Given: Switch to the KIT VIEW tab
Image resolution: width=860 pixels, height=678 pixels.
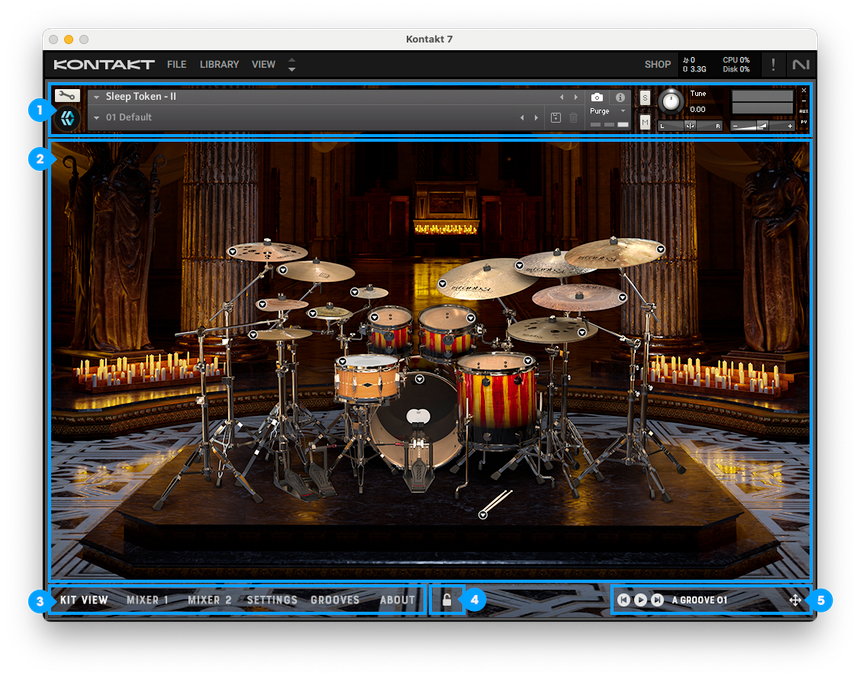Looking at the screenshot, I should coord(84,600).
